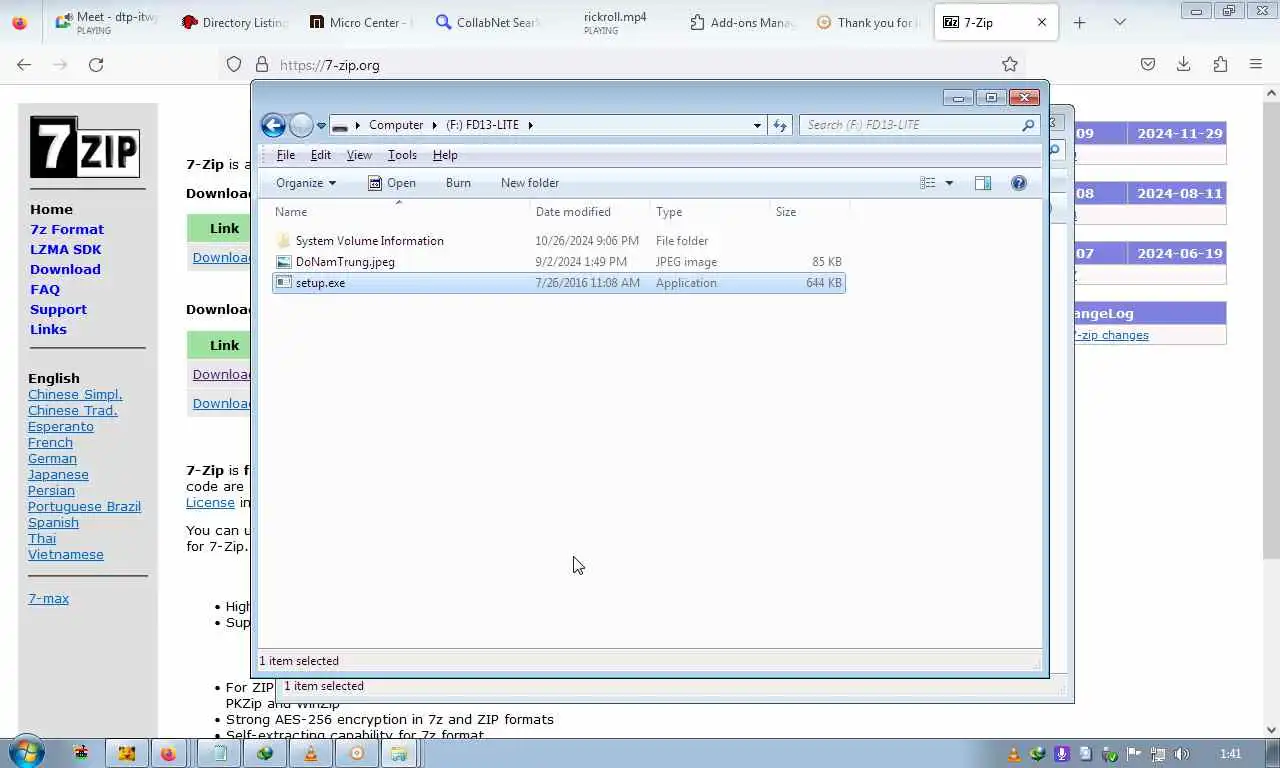This screenshot has width=1280, height=768.
Task: Open the View menu in Explorer
Action: point(359,155)
